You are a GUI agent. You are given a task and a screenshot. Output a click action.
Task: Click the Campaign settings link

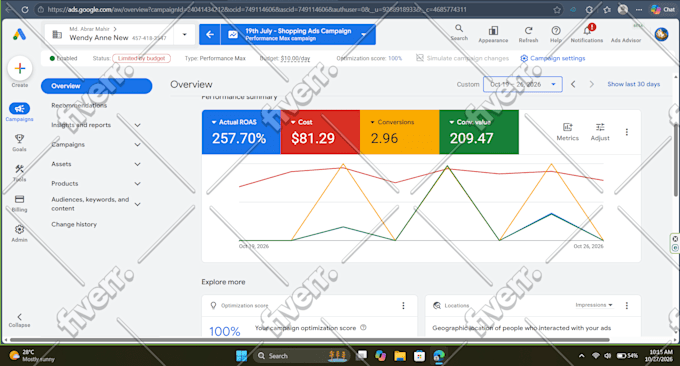click(557, 58)
